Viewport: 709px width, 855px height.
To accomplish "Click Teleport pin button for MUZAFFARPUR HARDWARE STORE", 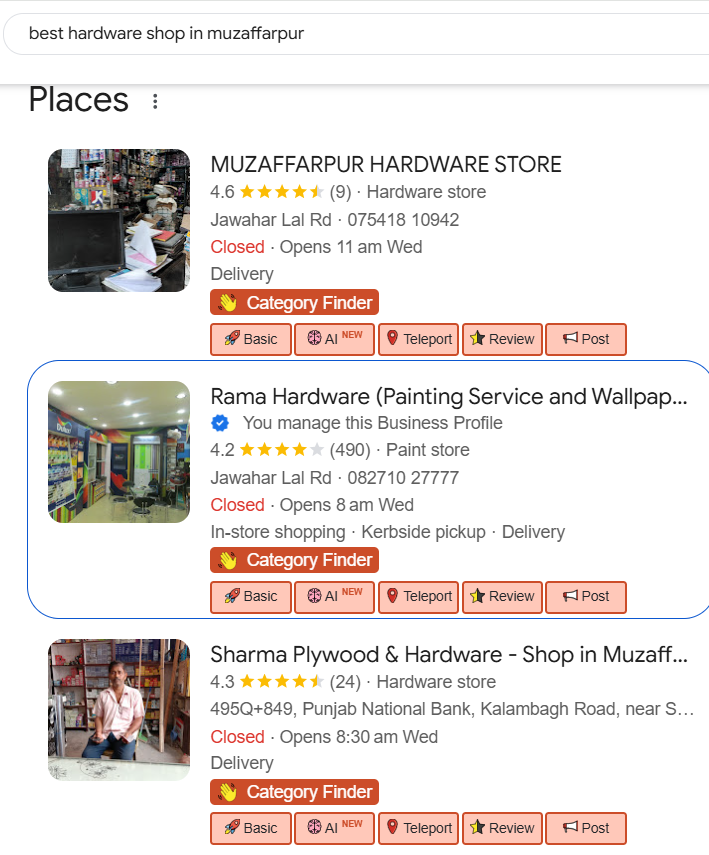I will pyautogui.click(x=419, y=339).
